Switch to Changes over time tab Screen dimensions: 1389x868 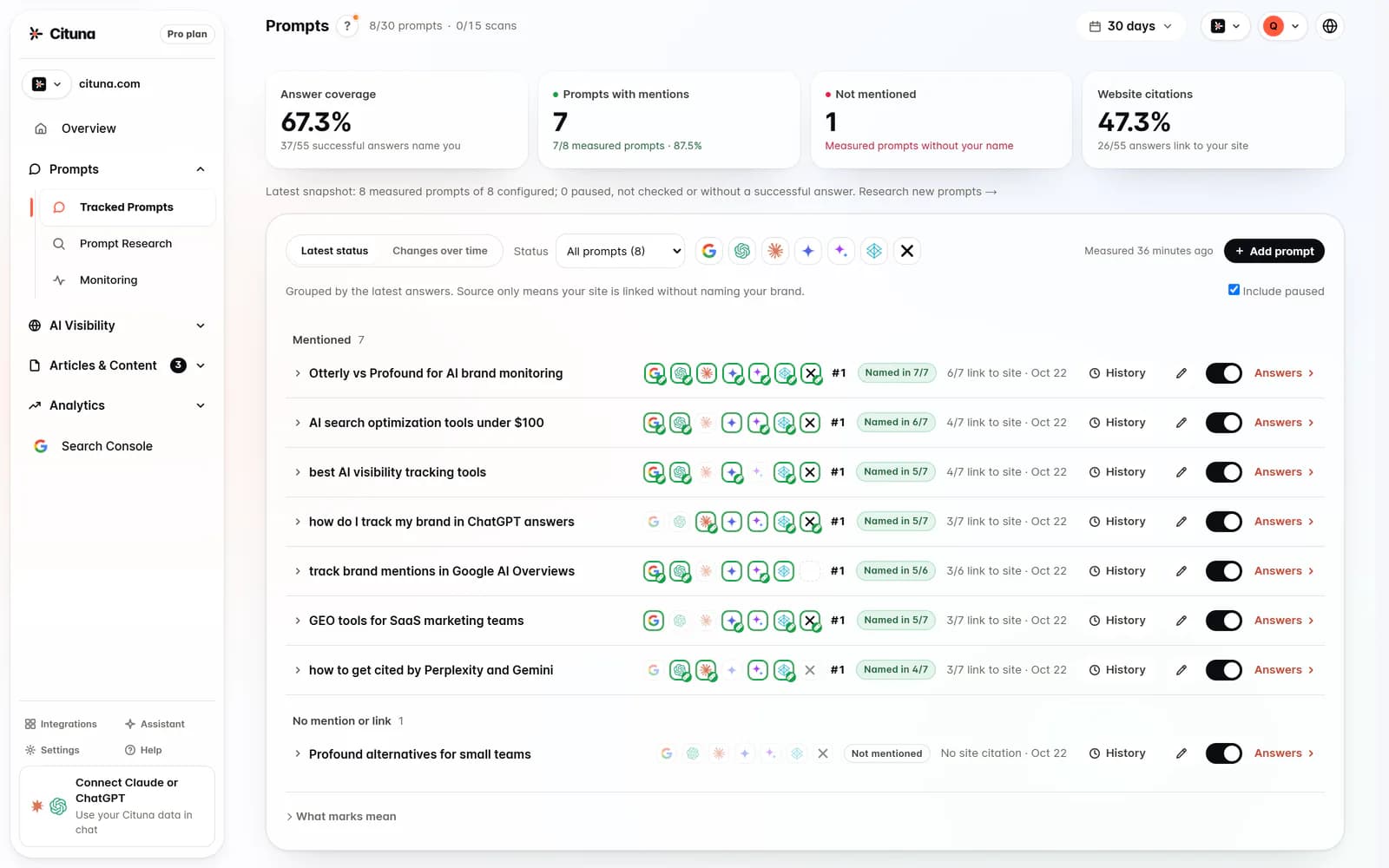pyautogui.click(x=440, y=251)
